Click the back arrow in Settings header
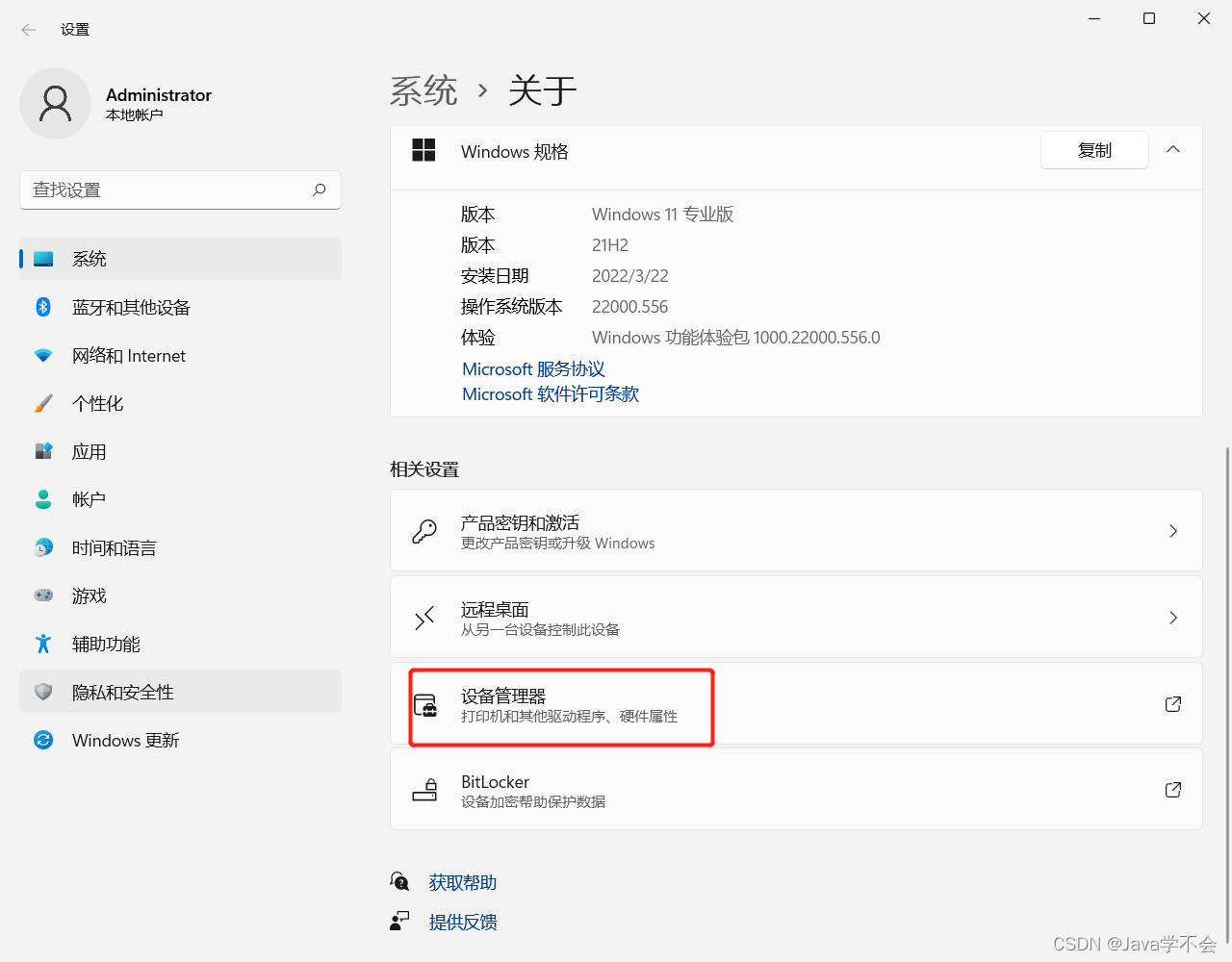 (x=29, y=30)
